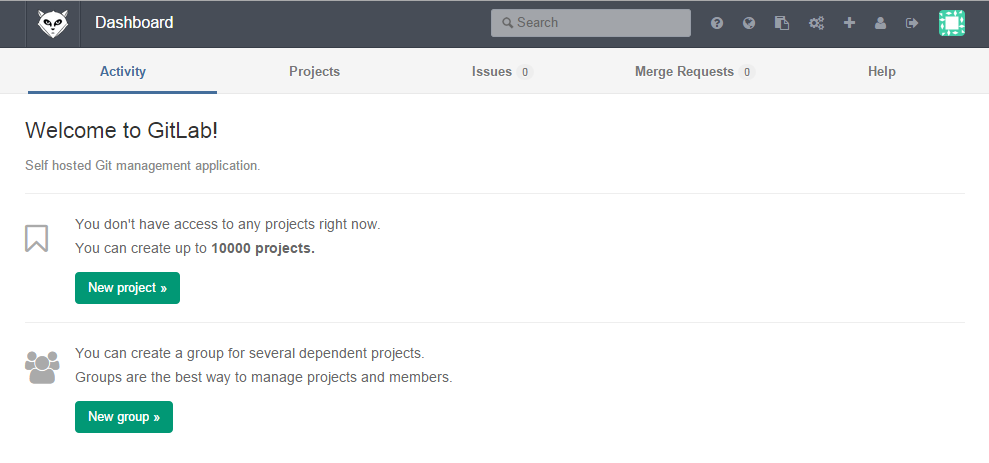Screen dimensions: 989x463
Task: Focus the Search input field
Action: [590, 23]
